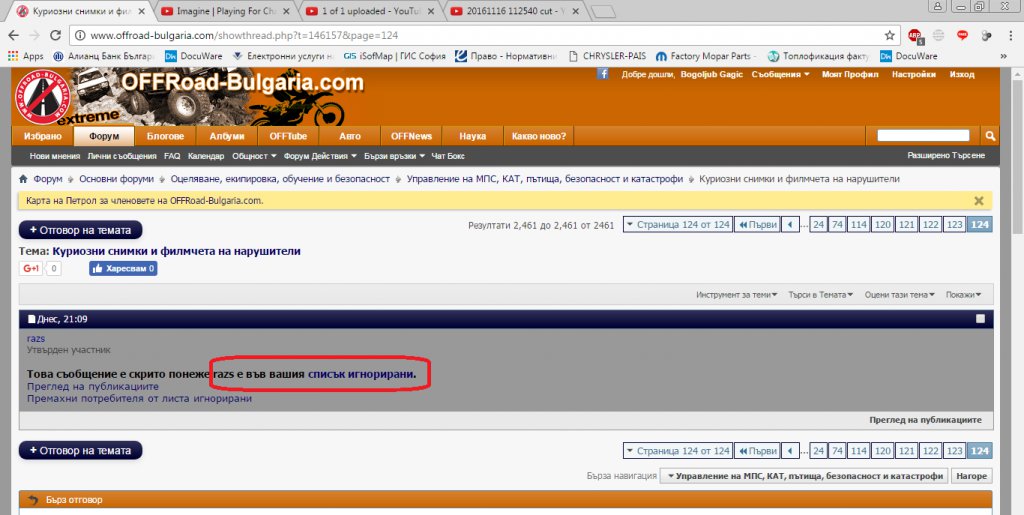
Task: Select the Албуми nav tab
Action: pyautogui.click(x=227, y=136)
